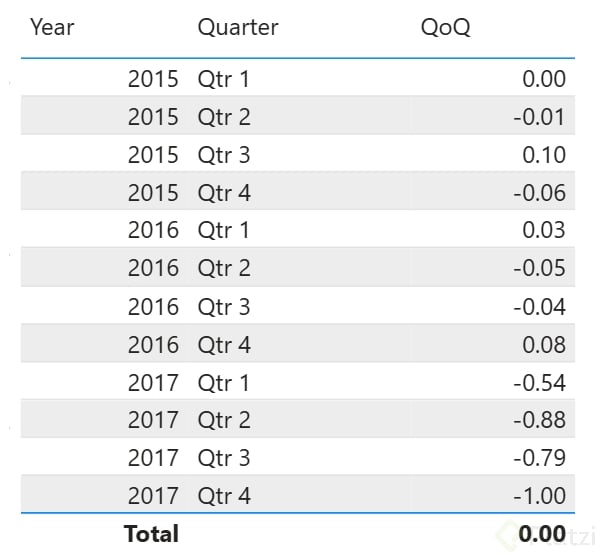Click the QoQ cell showing -0.05

click(540, 268)
